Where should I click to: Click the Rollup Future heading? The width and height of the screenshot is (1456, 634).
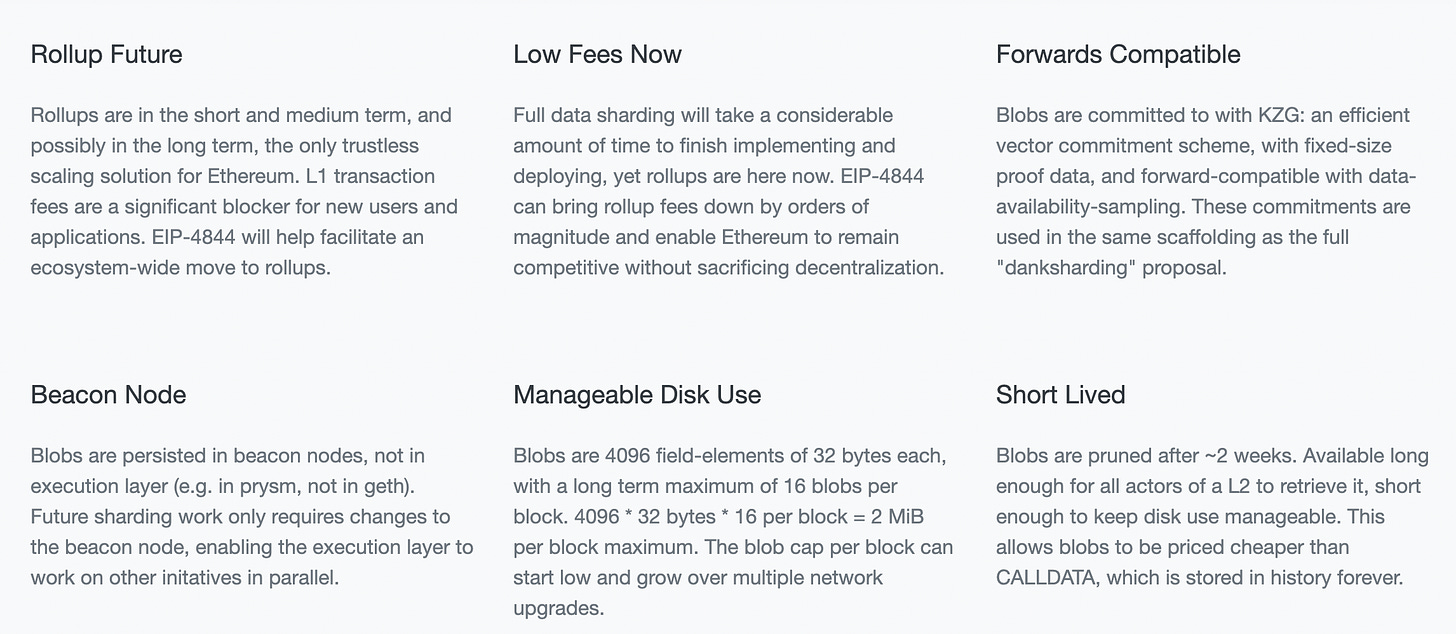[106, 54]
